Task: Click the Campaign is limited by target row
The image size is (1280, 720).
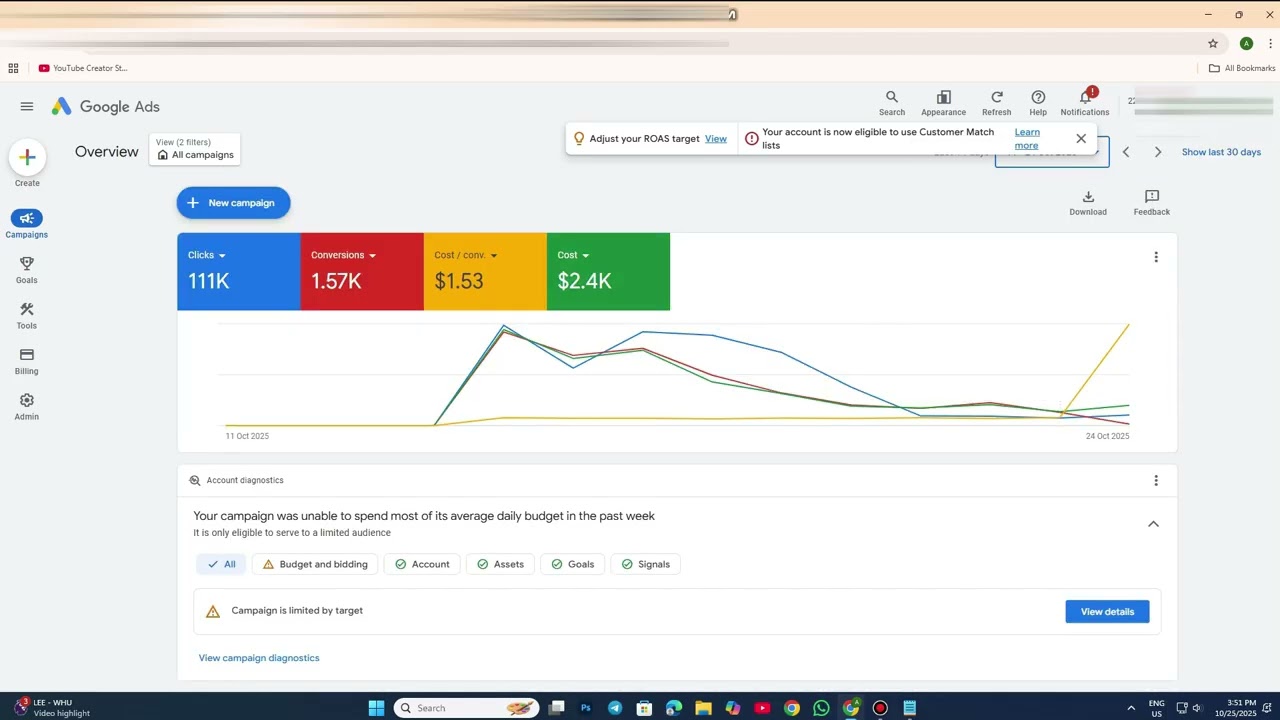Action: (x=677, y=611)
